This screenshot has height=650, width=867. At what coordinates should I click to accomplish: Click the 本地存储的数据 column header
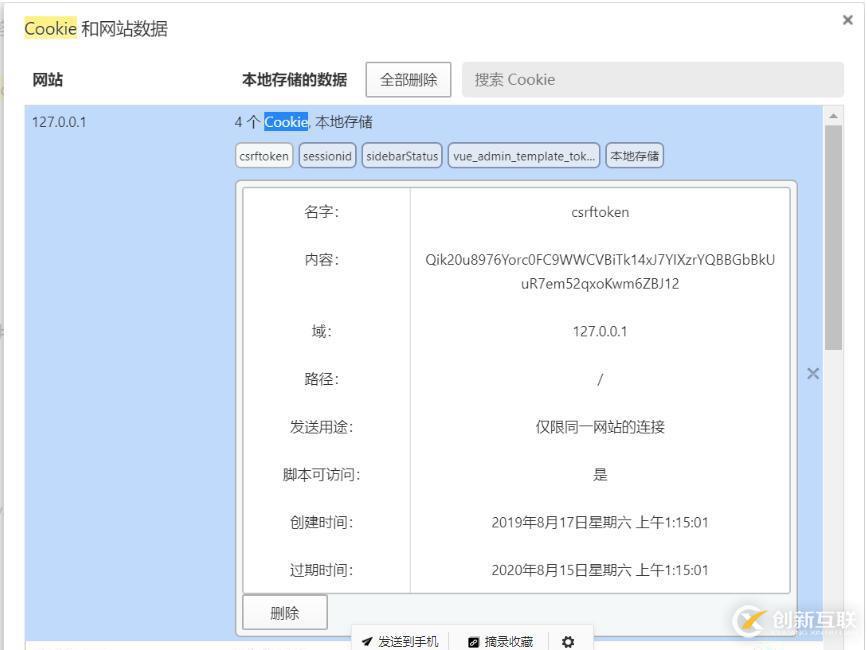294,80
